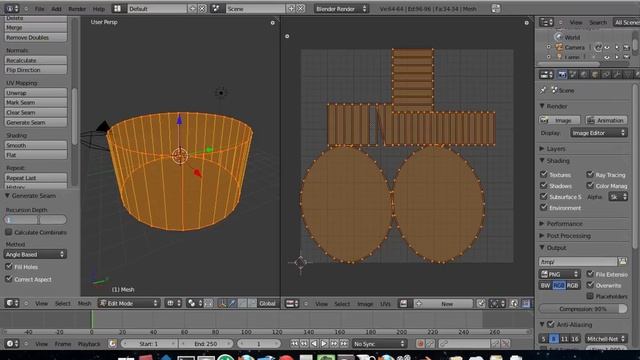Open screen layout browse icon
This screenshot has width=640, height=360.
(x=118, y=9)
